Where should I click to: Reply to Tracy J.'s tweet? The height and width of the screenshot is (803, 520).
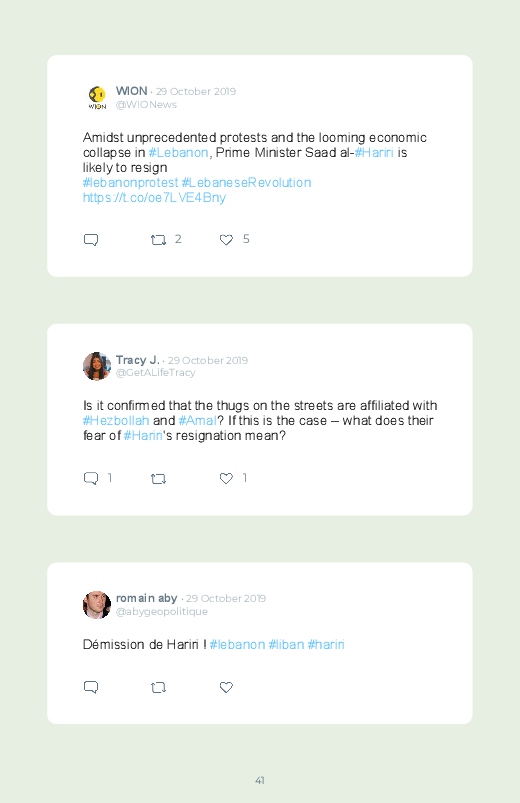coord(91,478)
